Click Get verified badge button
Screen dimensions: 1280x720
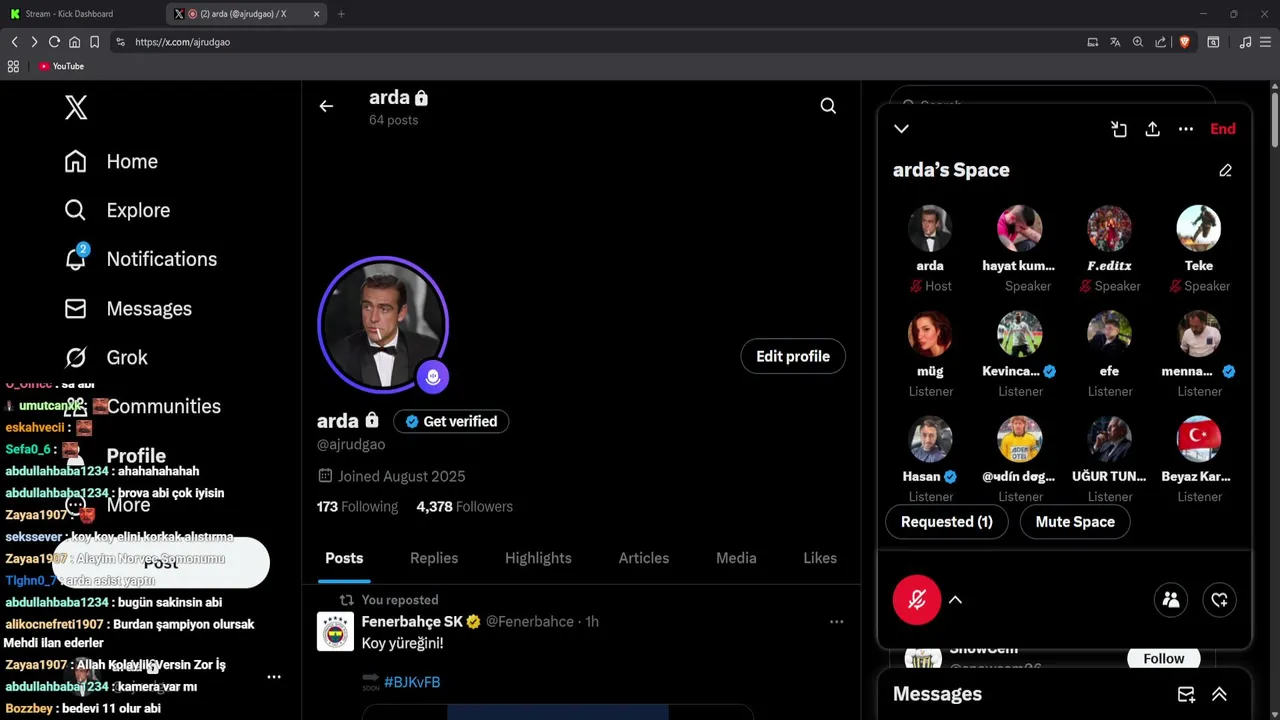click(451, 421)
